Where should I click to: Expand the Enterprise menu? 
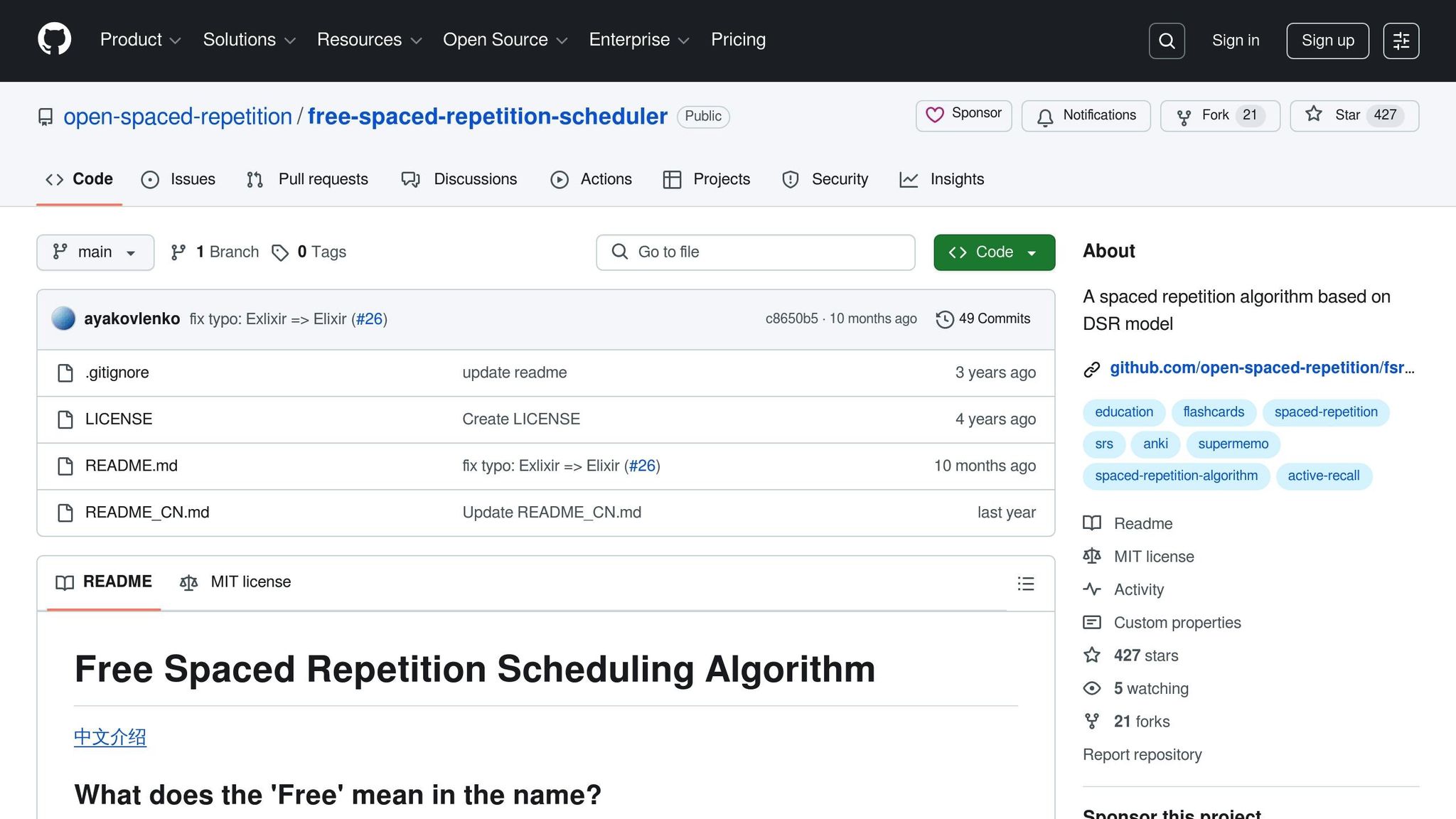[639, 40]
